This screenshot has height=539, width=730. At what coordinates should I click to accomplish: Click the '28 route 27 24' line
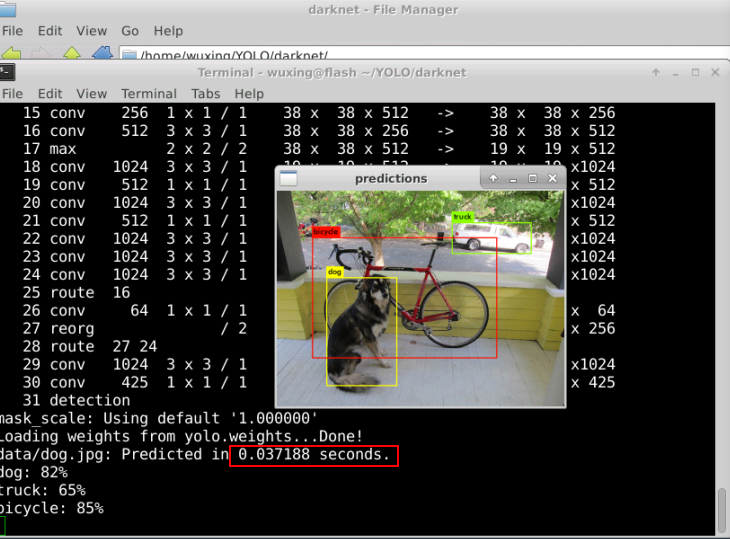[x=90, y=346]
